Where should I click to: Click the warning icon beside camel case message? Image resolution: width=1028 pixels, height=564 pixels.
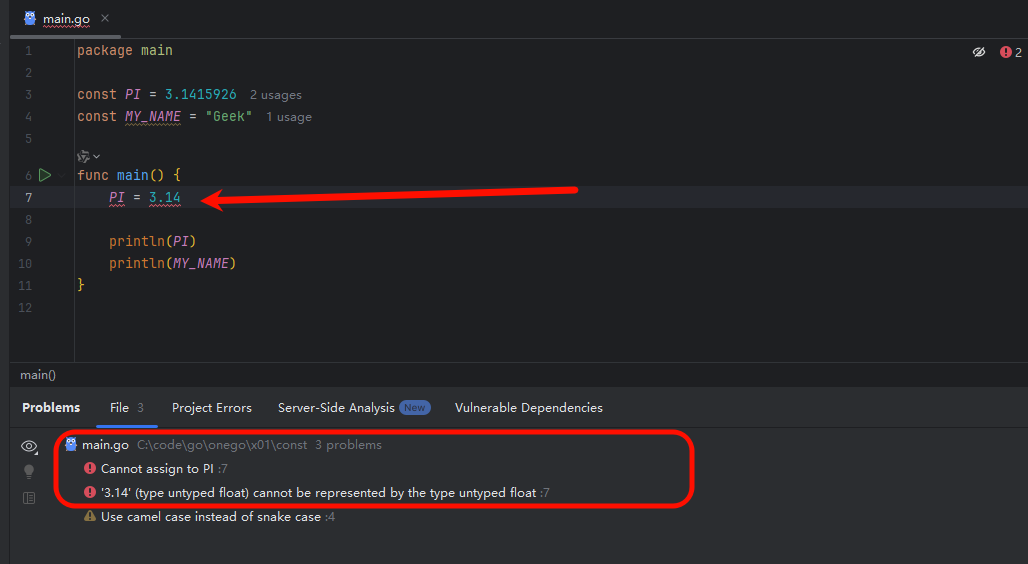click(x=90, y=516)
